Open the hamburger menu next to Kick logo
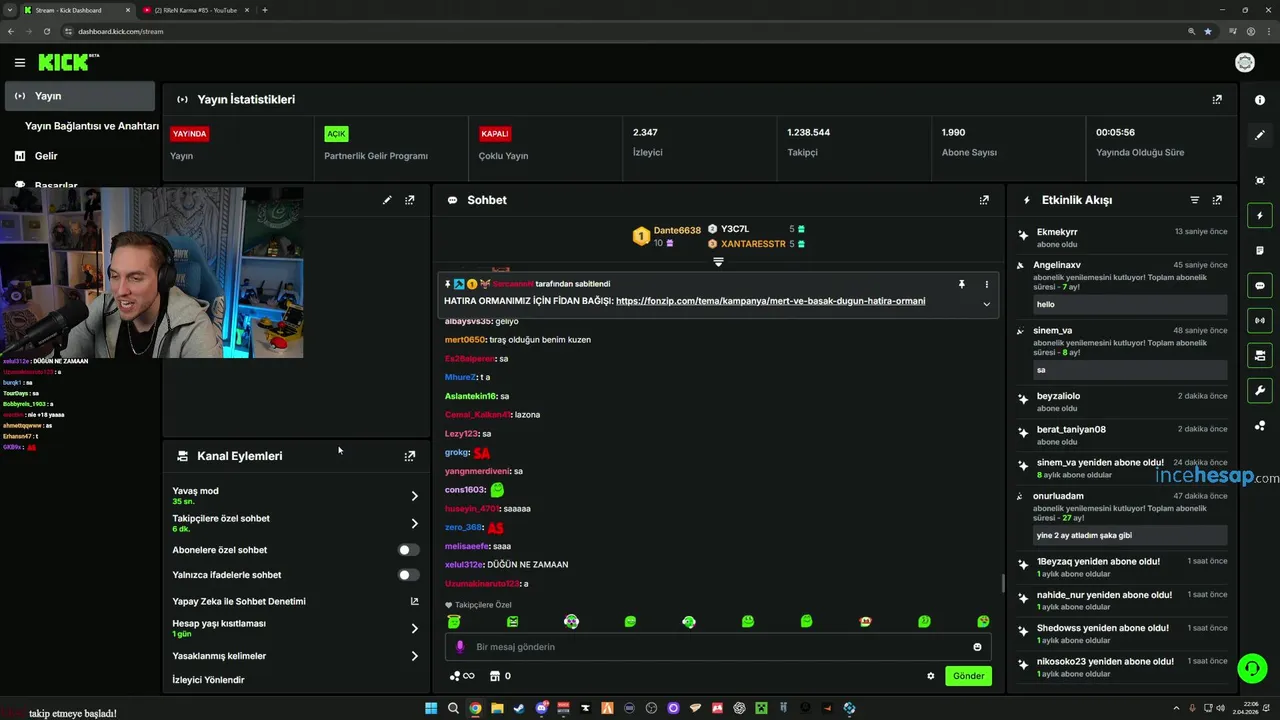 click(20, 63)
